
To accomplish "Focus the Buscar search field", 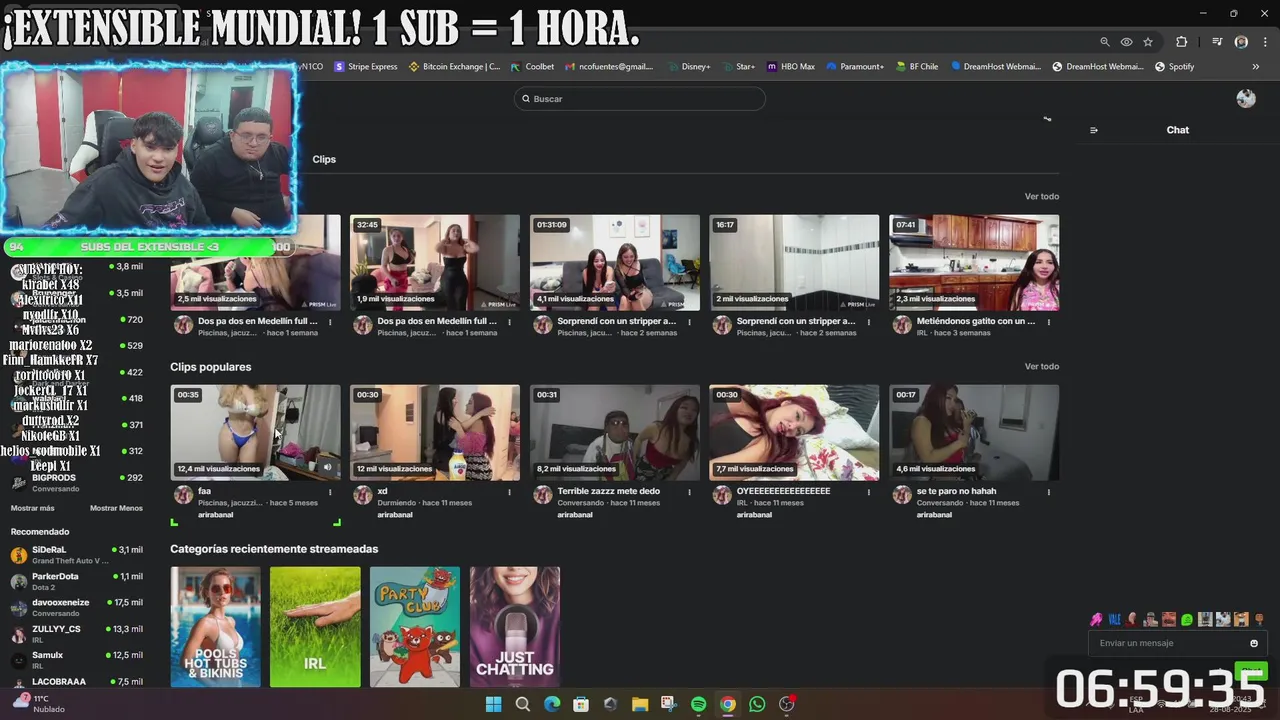I will click(640, 99).
